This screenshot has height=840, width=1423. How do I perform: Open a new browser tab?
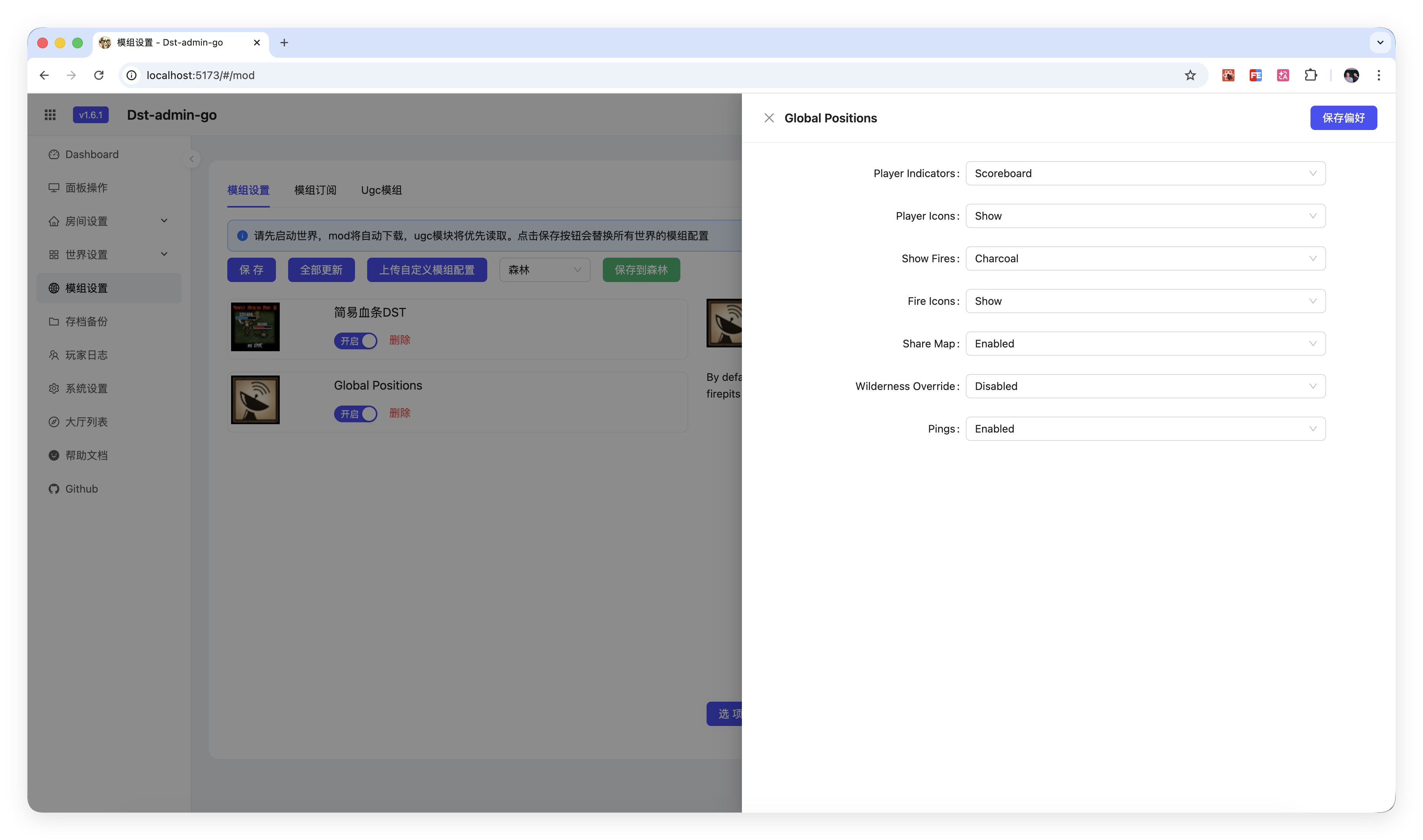pyautogui.click(x=284, y=43)
